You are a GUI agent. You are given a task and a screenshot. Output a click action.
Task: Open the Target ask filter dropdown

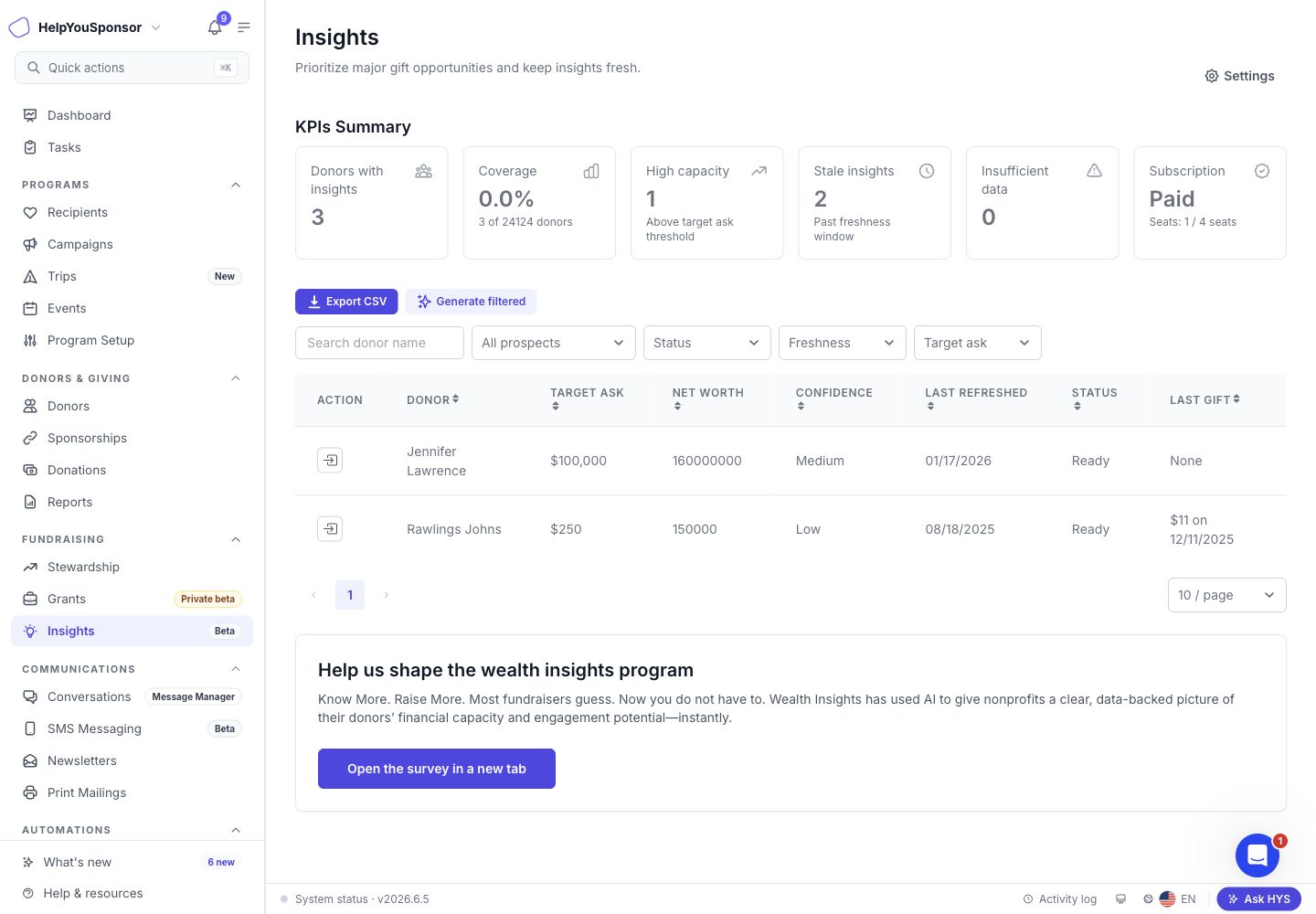(978, 343)
